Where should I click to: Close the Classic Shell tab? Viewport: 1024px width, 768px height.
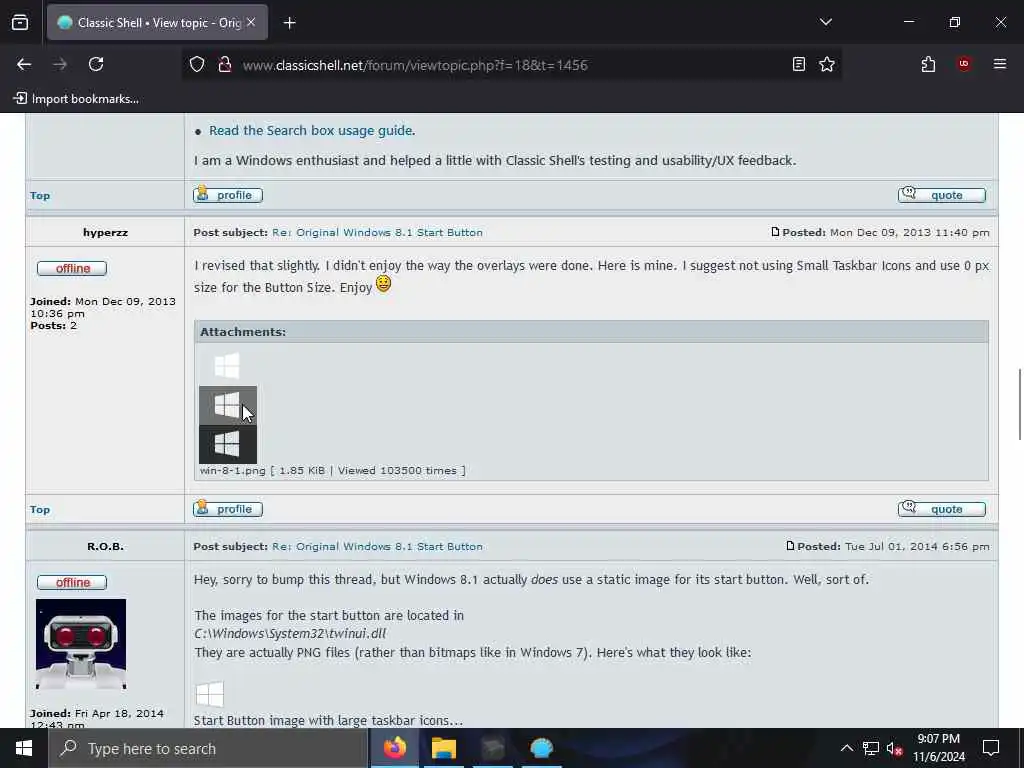251,22
